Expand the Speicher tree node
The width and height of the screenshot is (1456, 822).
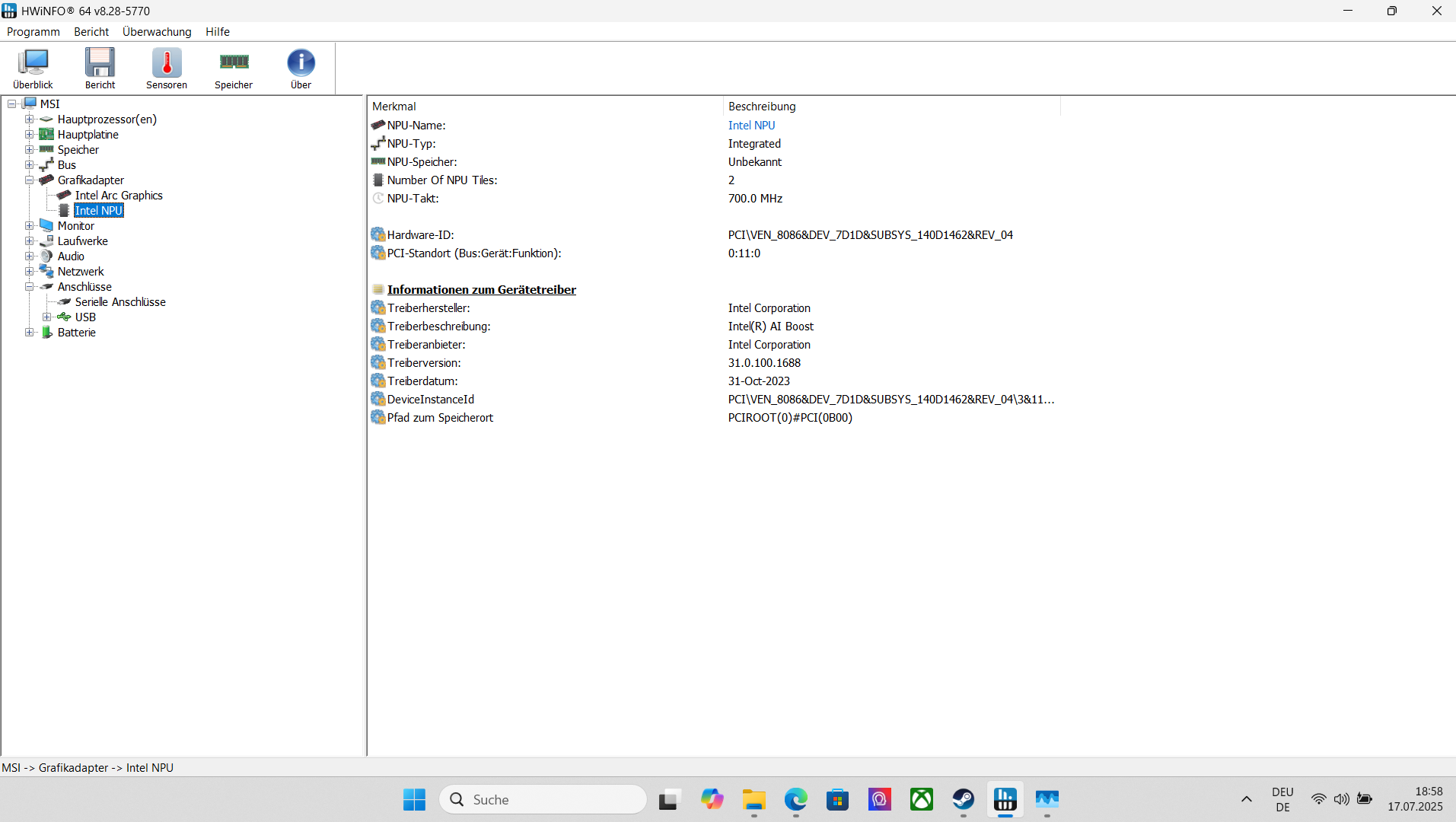[29, 150]
